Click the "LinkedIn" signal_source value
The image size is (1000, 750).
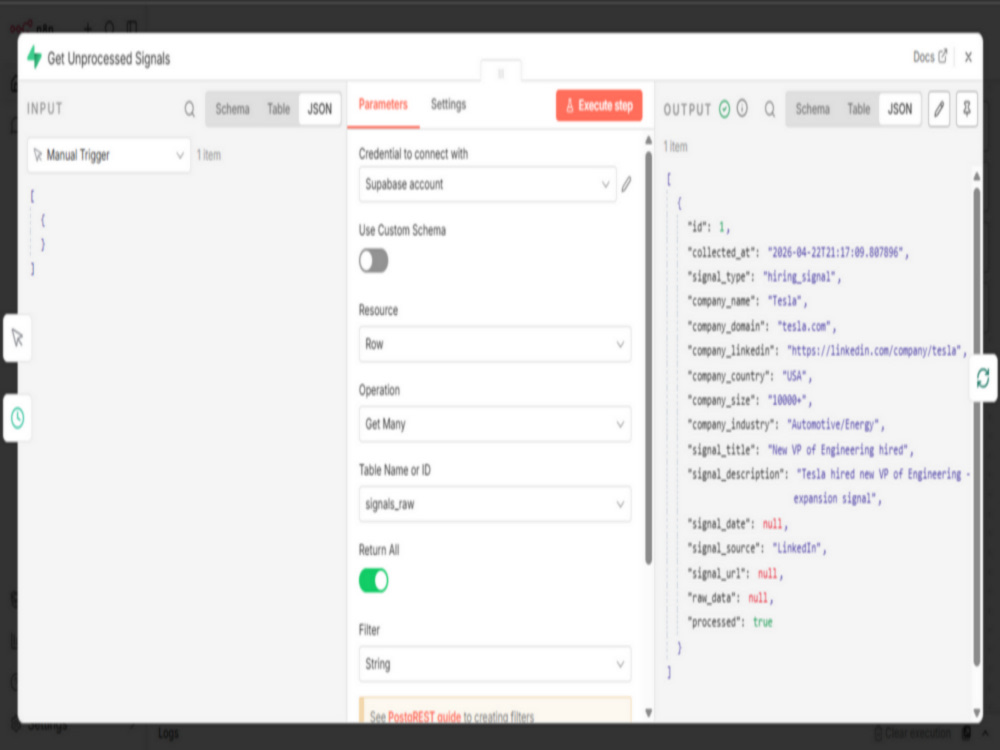pyautogui.click(x=799, y=548)
